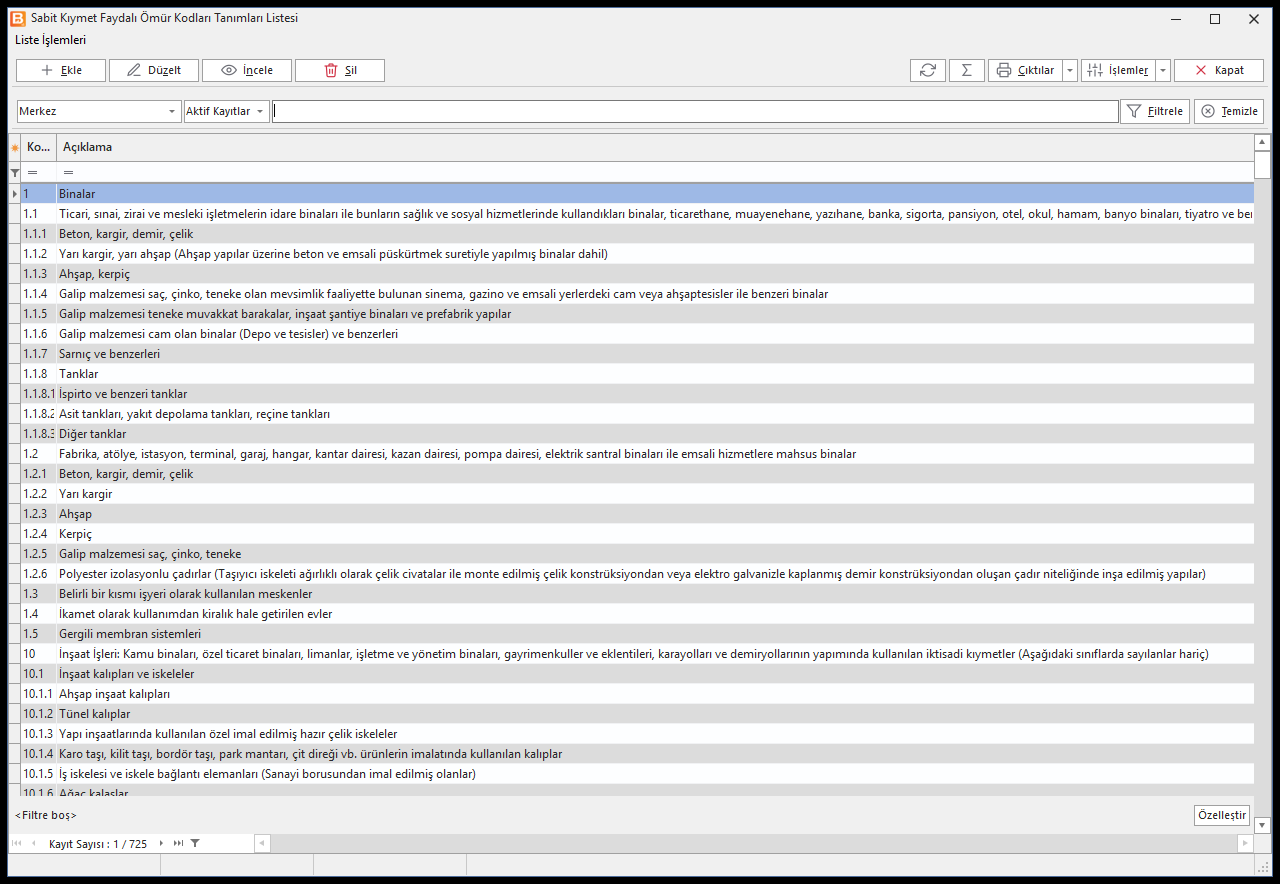
Task: Open the İşlemler operations button
Action: (x=1118, y=70)
